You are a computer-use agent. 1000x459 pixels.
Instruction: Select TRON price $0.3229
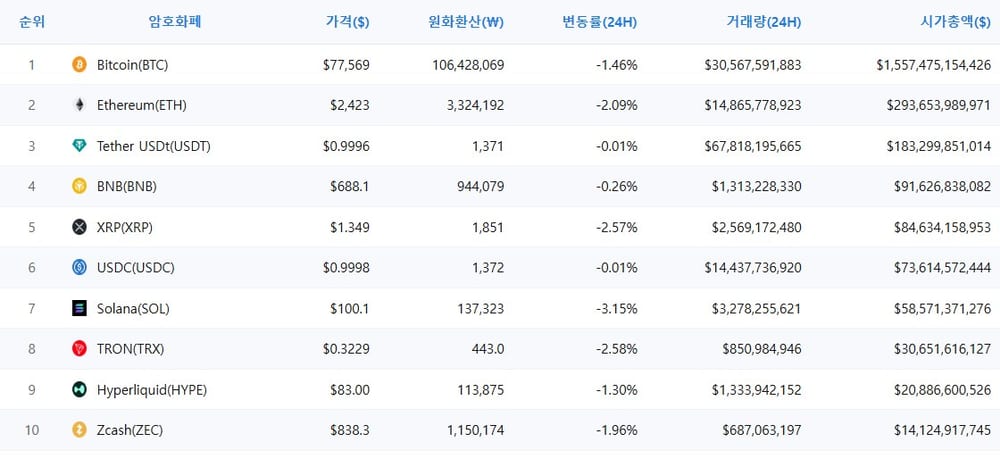tap(346, 349)
